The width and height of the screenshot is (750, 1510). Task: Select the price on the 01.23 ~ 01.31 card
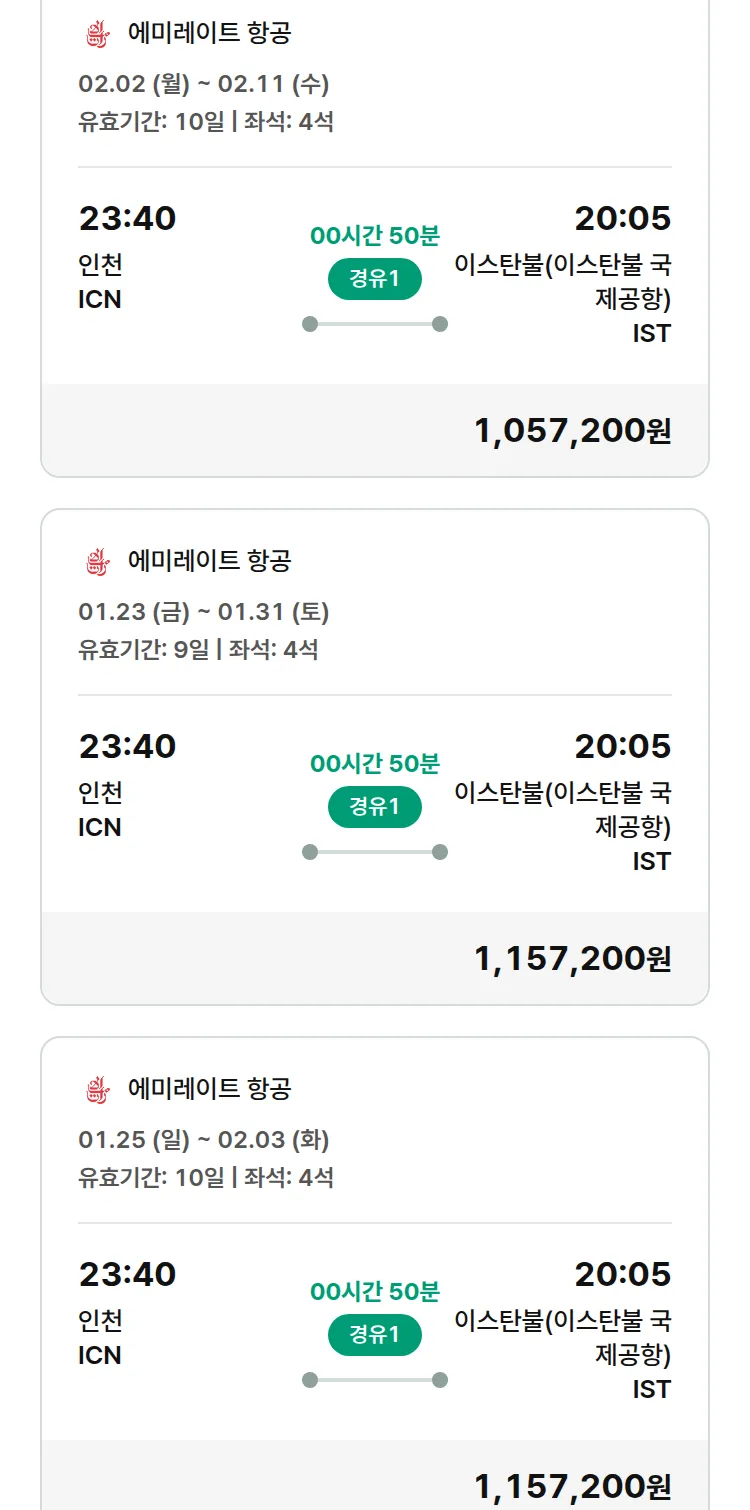pos(572,959)
